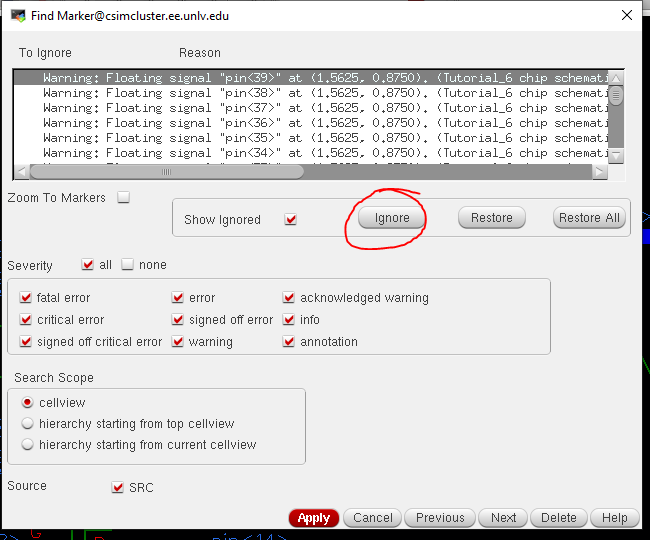This screenshot has height=540, width=650.
Task: Close the Find Marker dialog
Action: [x=627, y=15]
